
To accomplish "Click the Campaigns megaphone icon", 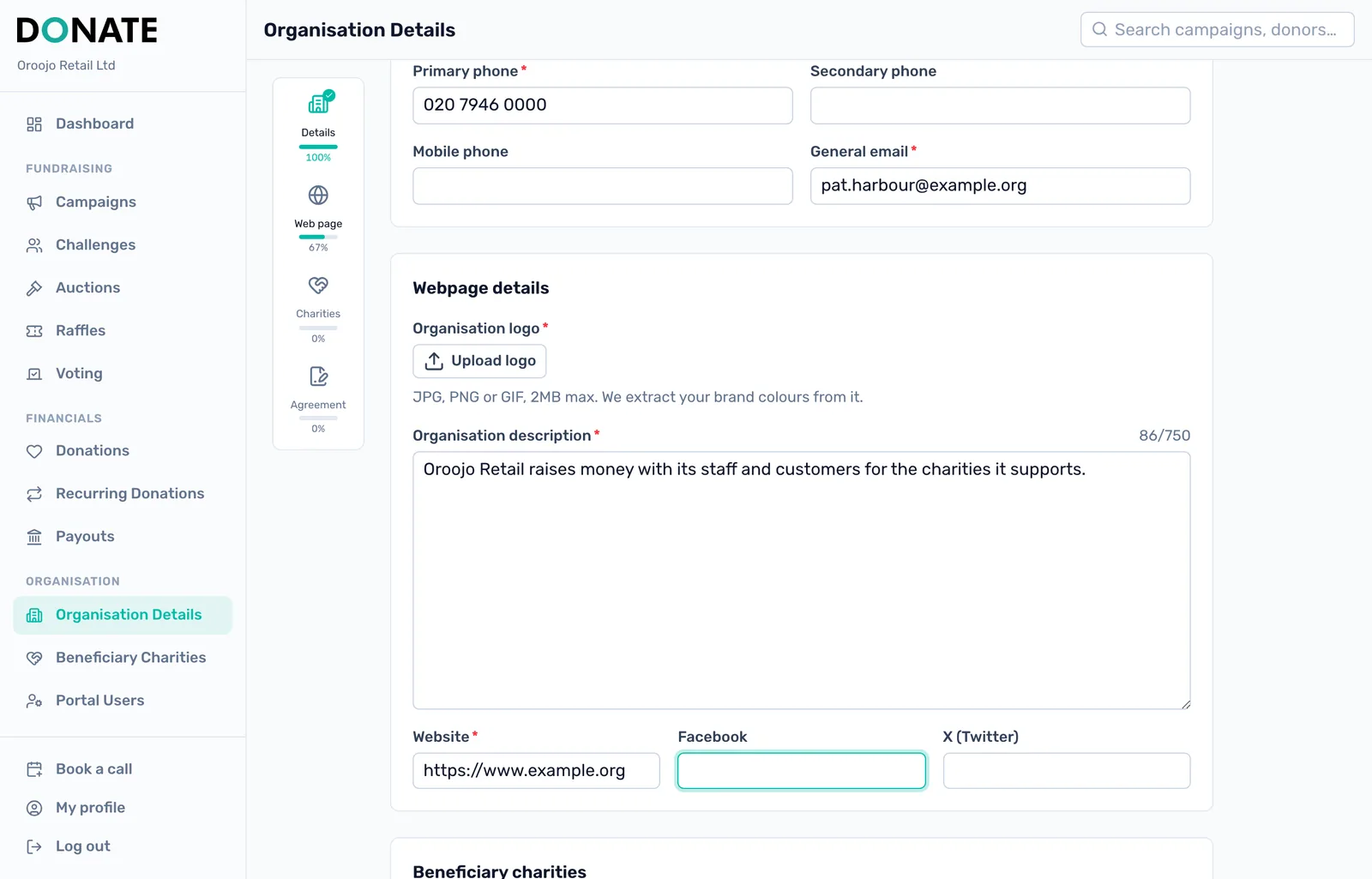I will tap(34, 202).
